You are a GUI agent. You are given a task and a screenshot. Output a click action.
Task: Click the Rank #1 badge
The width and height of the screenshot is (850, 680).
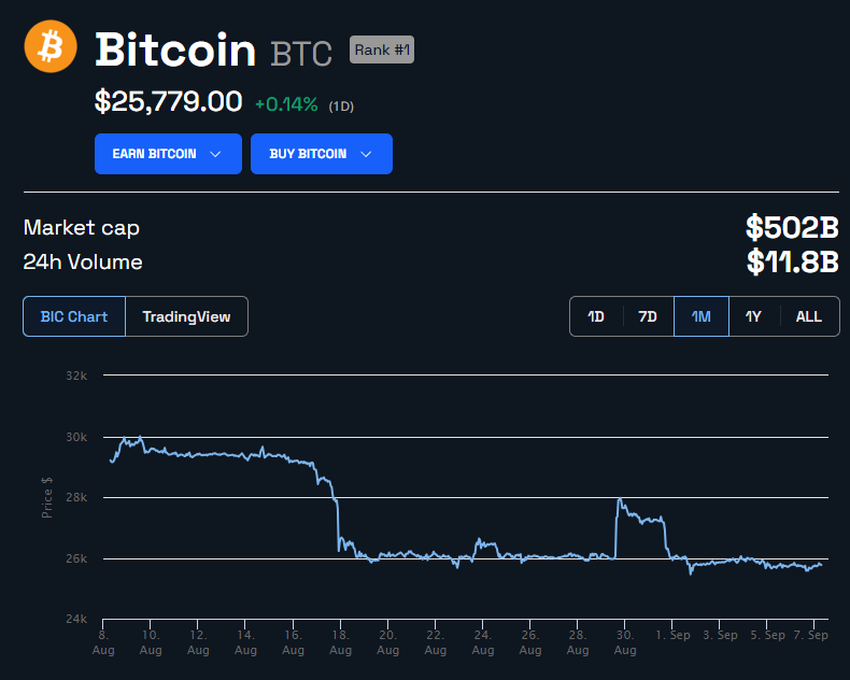381,50
